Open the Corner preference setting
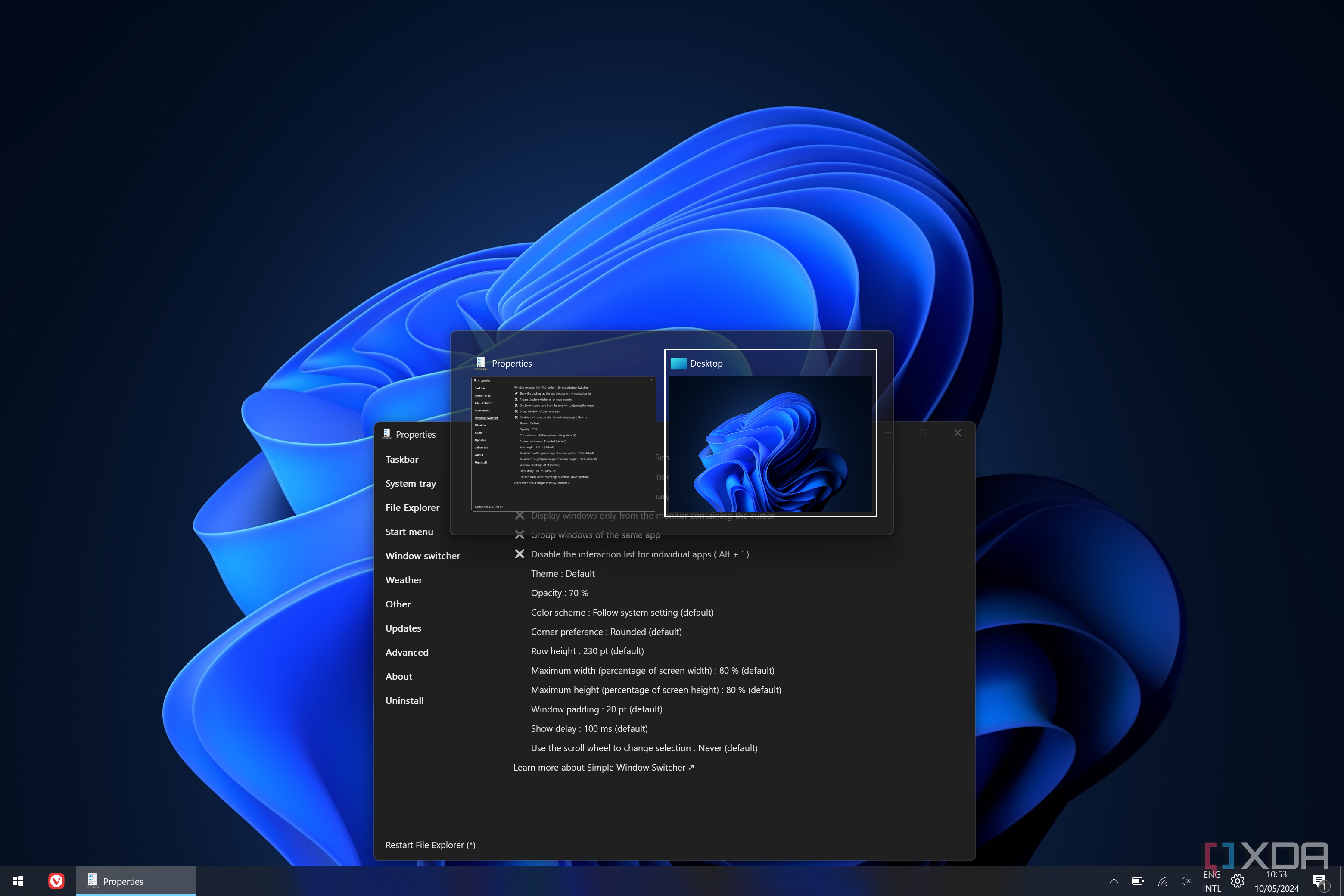Viewport: 1344px width, 896px height. coord(606,632)
